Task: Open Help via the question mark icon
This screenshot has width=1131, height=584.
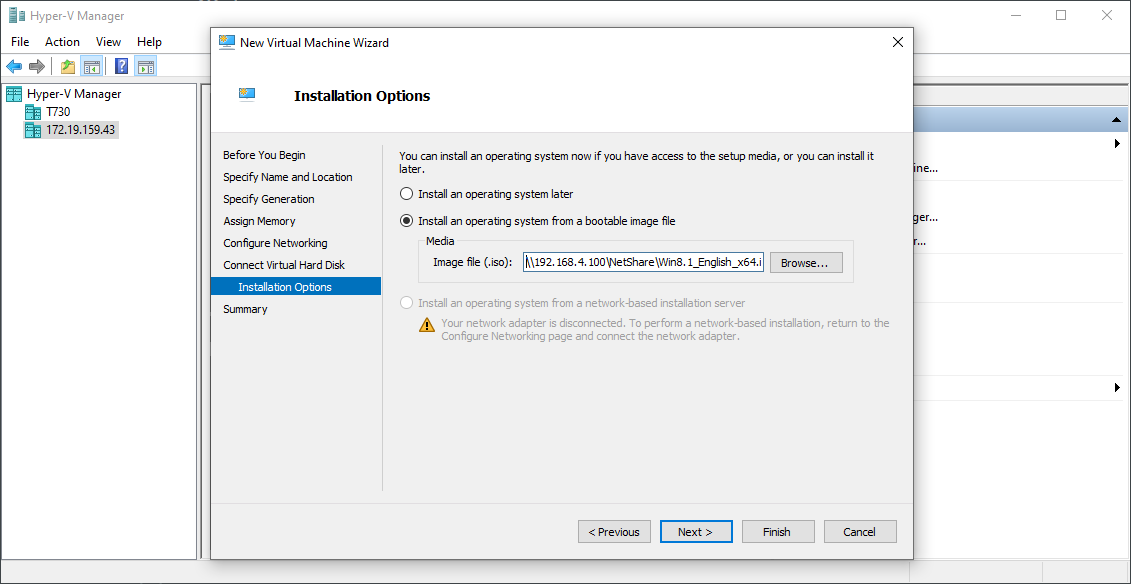Action: (x=122, y=67)
